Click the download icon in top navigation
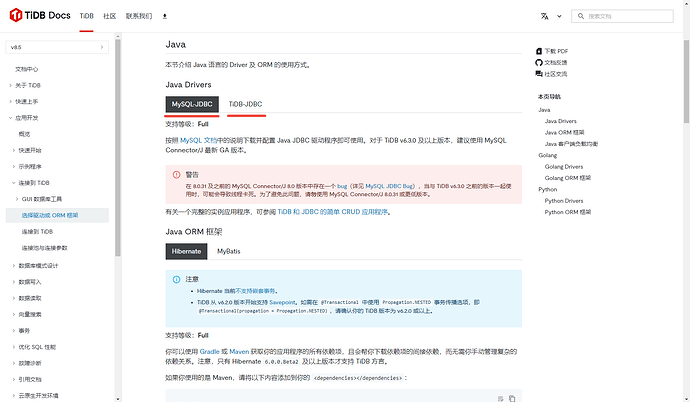This screenshot has height=402, width=690. [x=165, y=17]
